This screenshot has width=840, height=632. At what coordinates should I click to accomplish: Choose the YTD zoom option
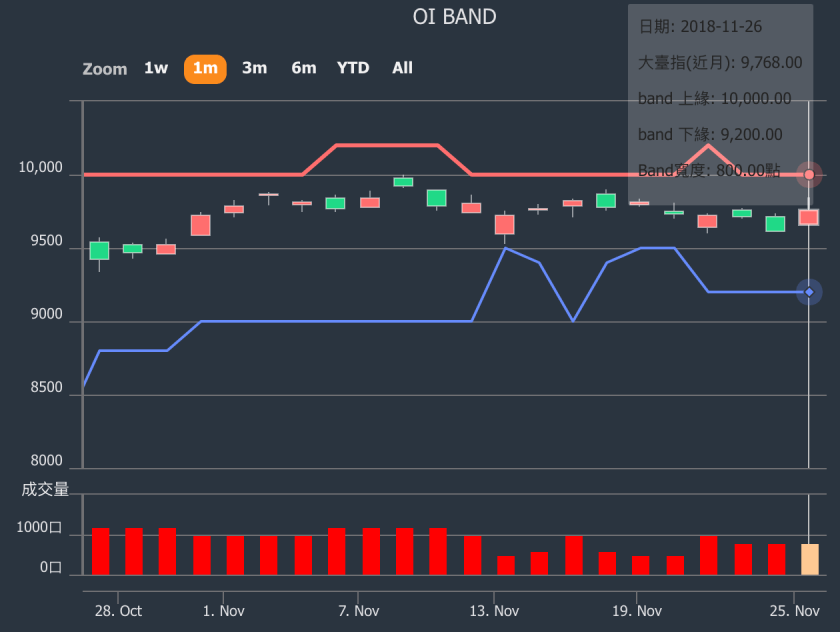(353, 68)
